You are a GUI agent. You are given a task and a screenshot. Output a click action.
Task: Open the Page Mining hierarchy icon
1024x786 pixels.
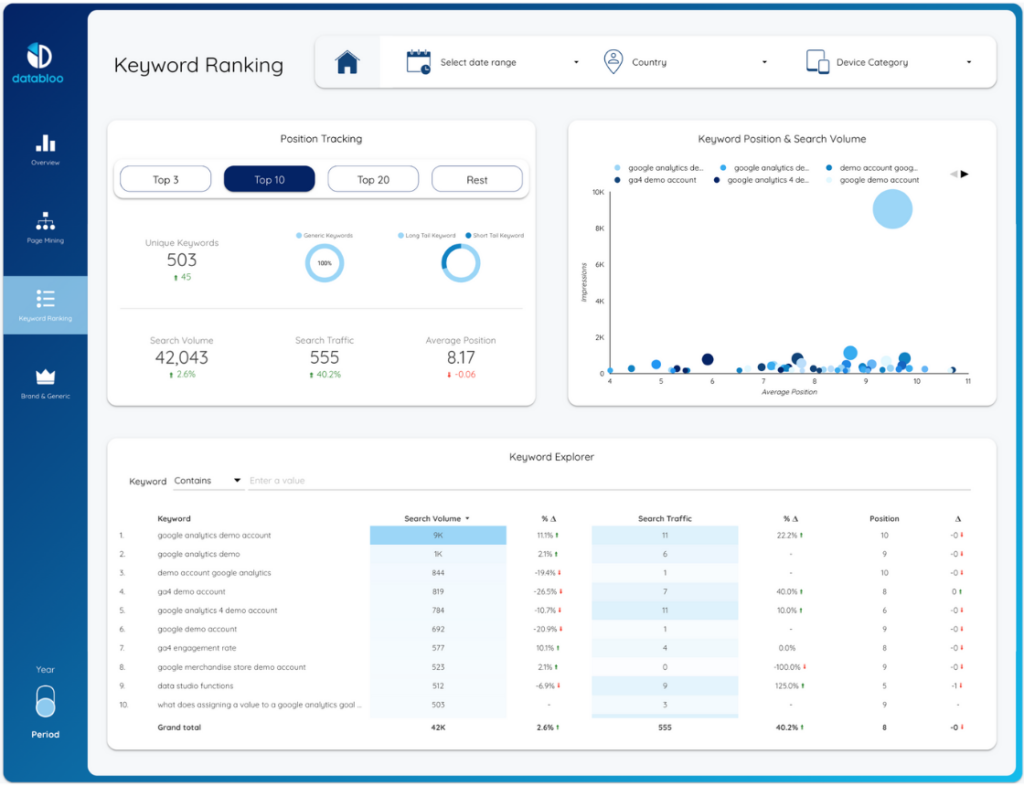point(45,221)
